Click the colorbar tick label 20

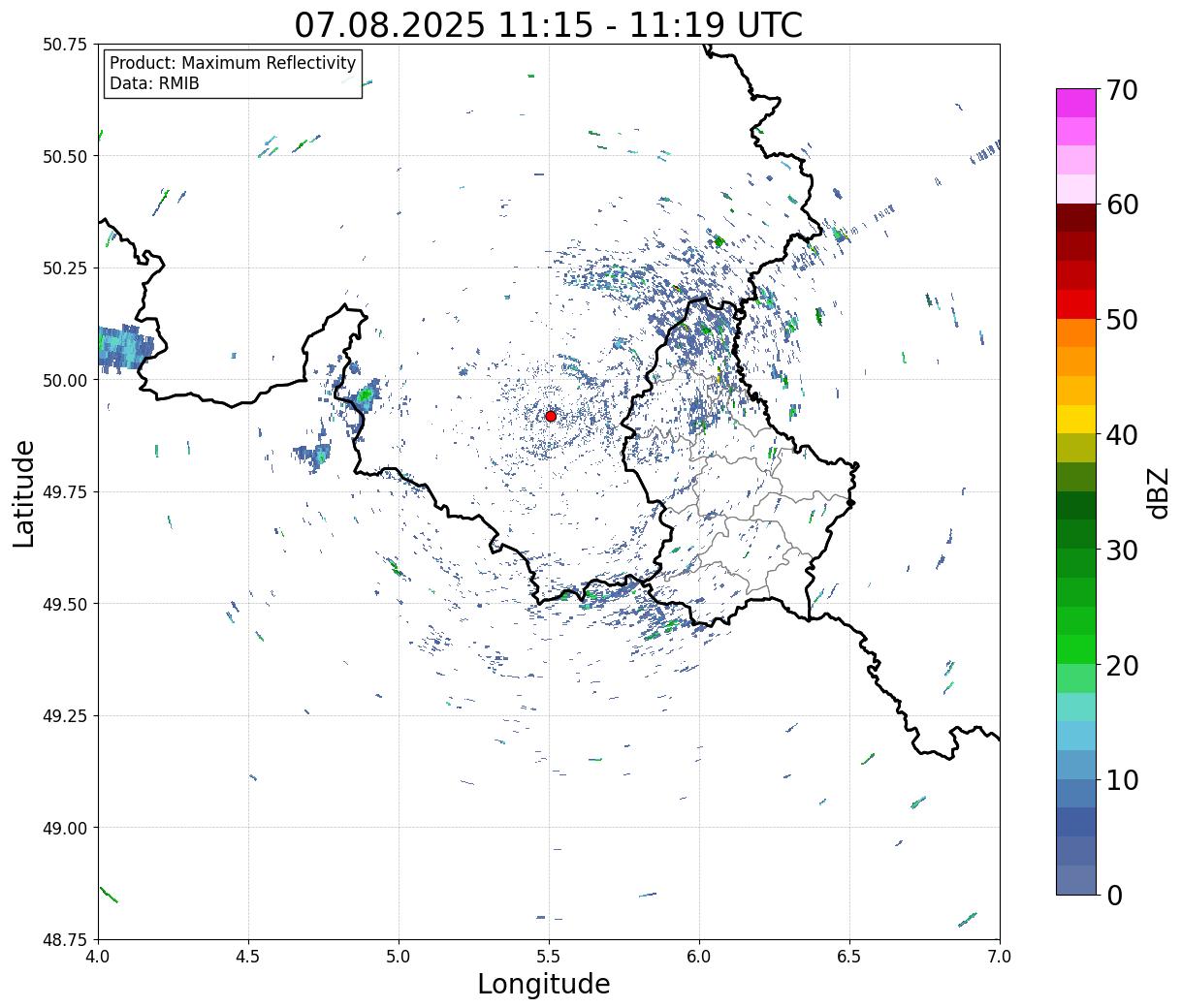(x=1121, y=666)
